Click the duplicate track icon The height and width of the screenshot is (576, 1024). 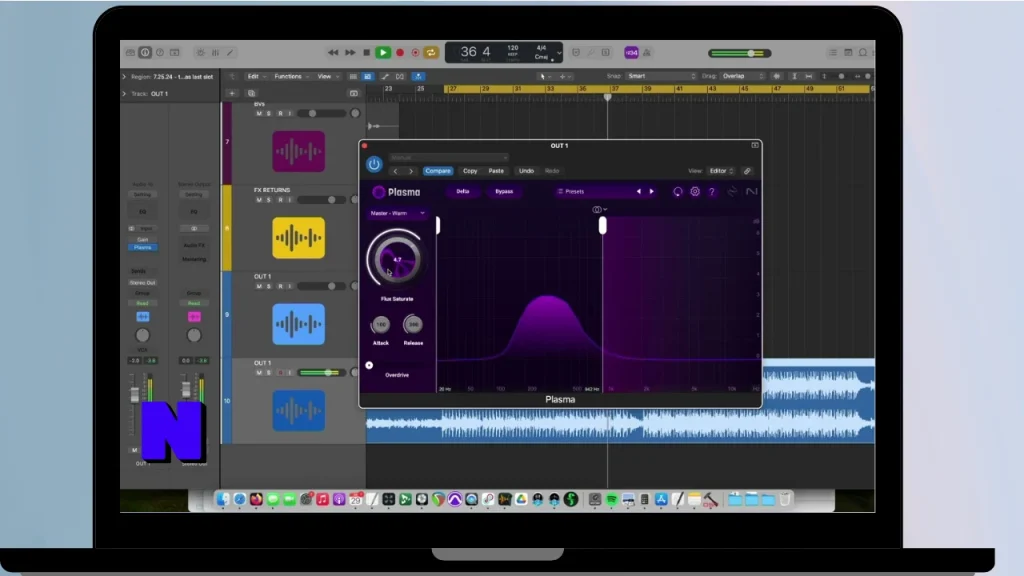tap(251, 93)
